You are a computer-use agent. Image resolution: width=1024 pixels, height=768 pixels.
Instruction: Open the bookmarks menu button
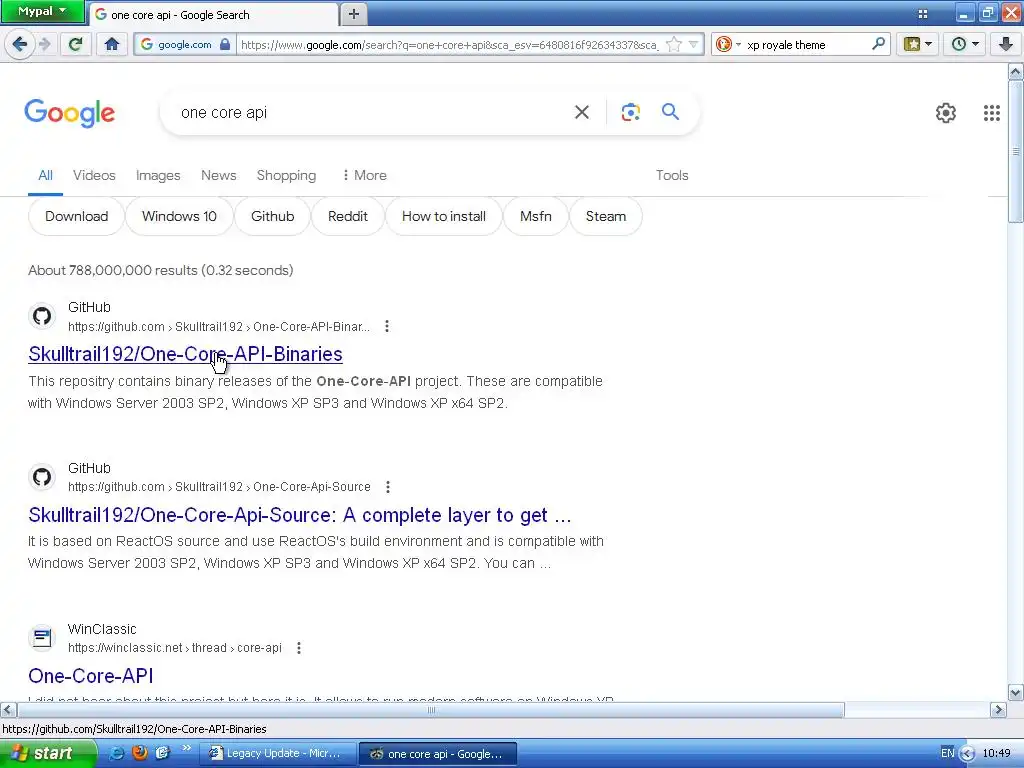[918, 44]
